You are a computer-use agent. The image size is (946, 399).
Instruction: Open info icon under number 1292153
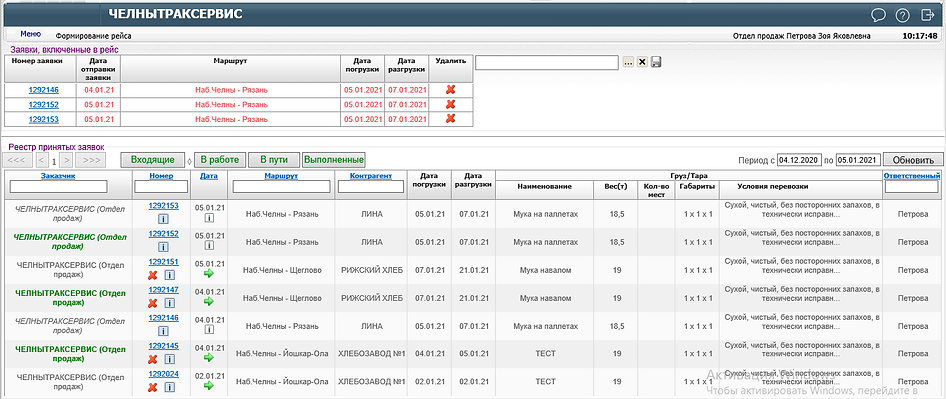click(x=163, y=218)
